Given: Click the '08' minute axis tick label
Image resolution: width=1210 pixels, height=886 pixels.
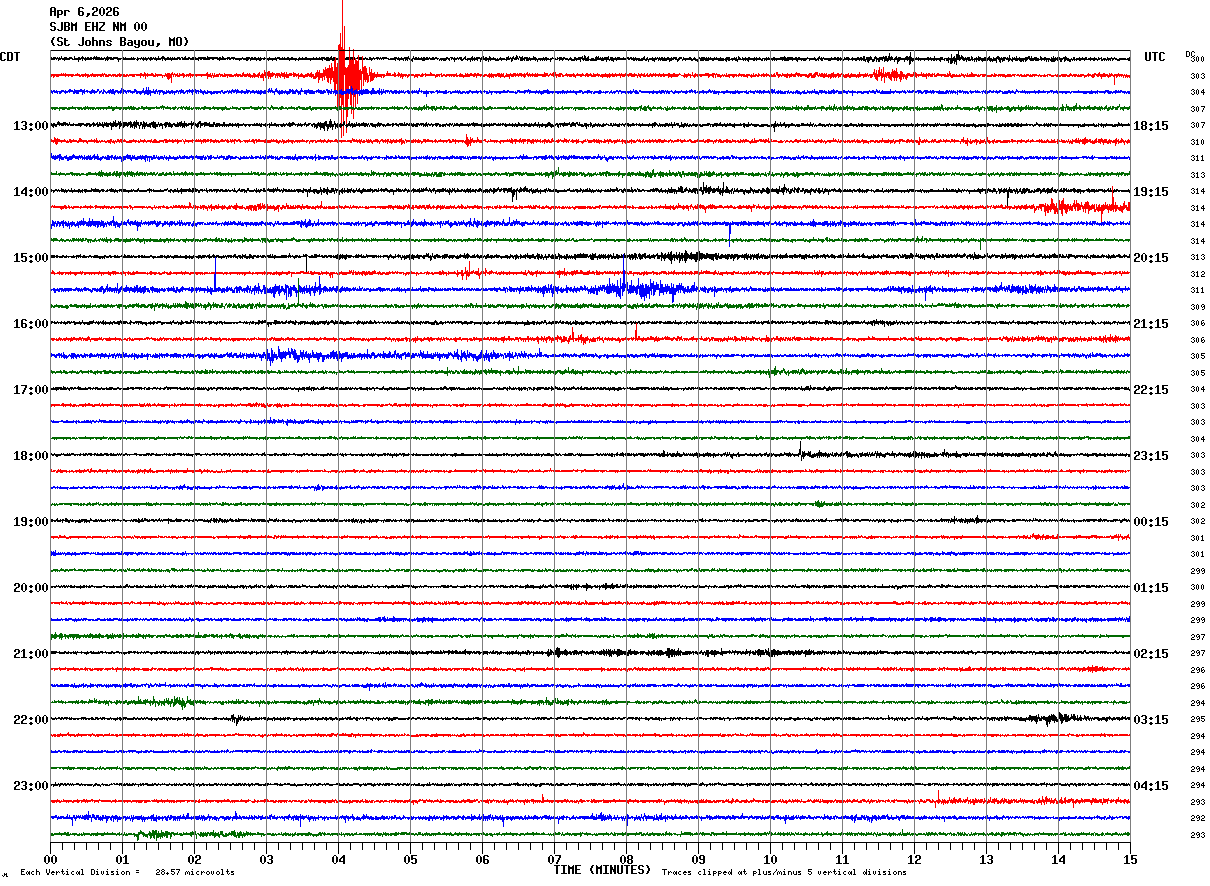Looking at the screenshot, I should tap(626, 859).
